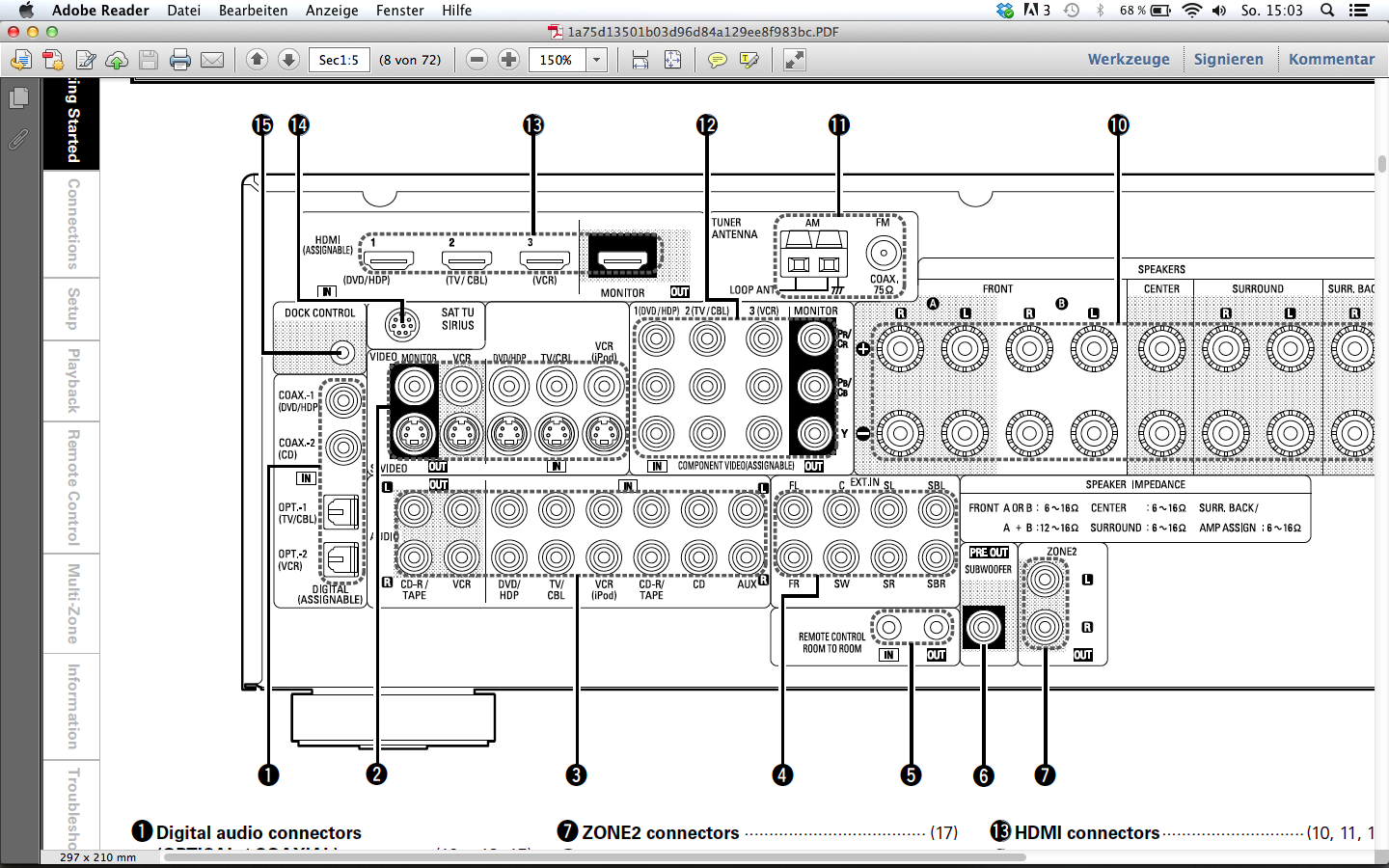Image resolution: width=1389 pixels, height=868 pixels.
Task: Click the Remote Control side tab
Action: tap(72, 487)
